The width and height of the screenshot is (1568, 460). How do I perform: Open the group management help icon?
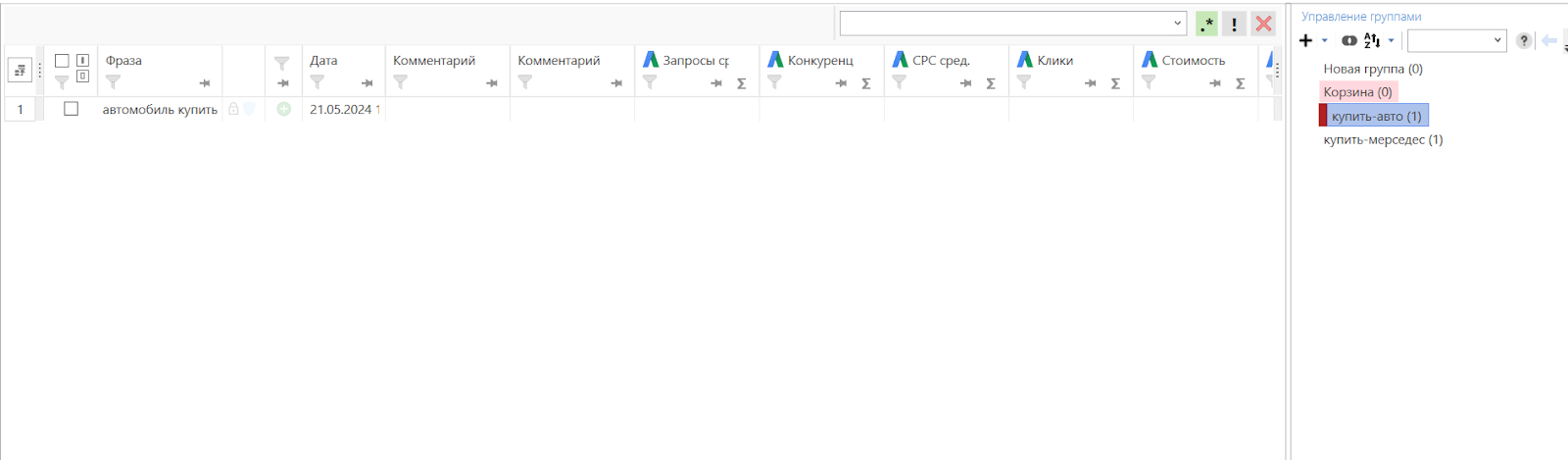[x=1524, y=40]
